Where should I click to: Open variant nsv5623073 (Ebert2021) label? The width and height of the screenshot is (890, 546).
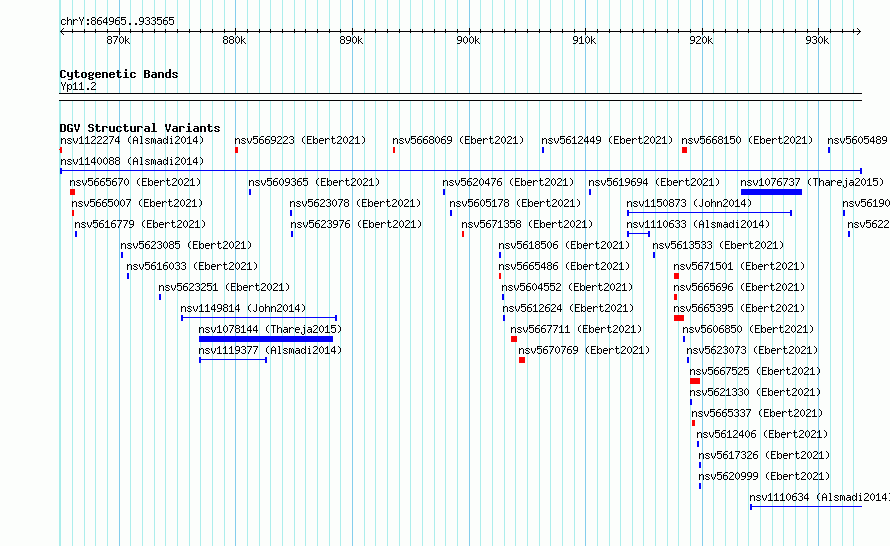pyautogui.click(x=752, y=350)
